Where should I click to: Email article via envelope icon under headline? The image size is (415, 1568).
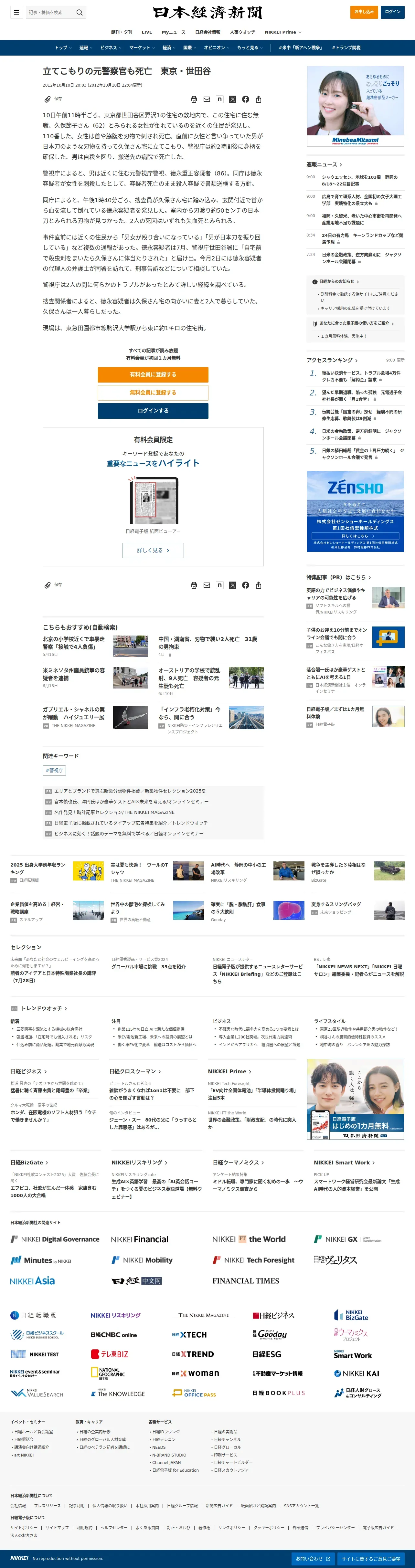click(x=207, y=99)
